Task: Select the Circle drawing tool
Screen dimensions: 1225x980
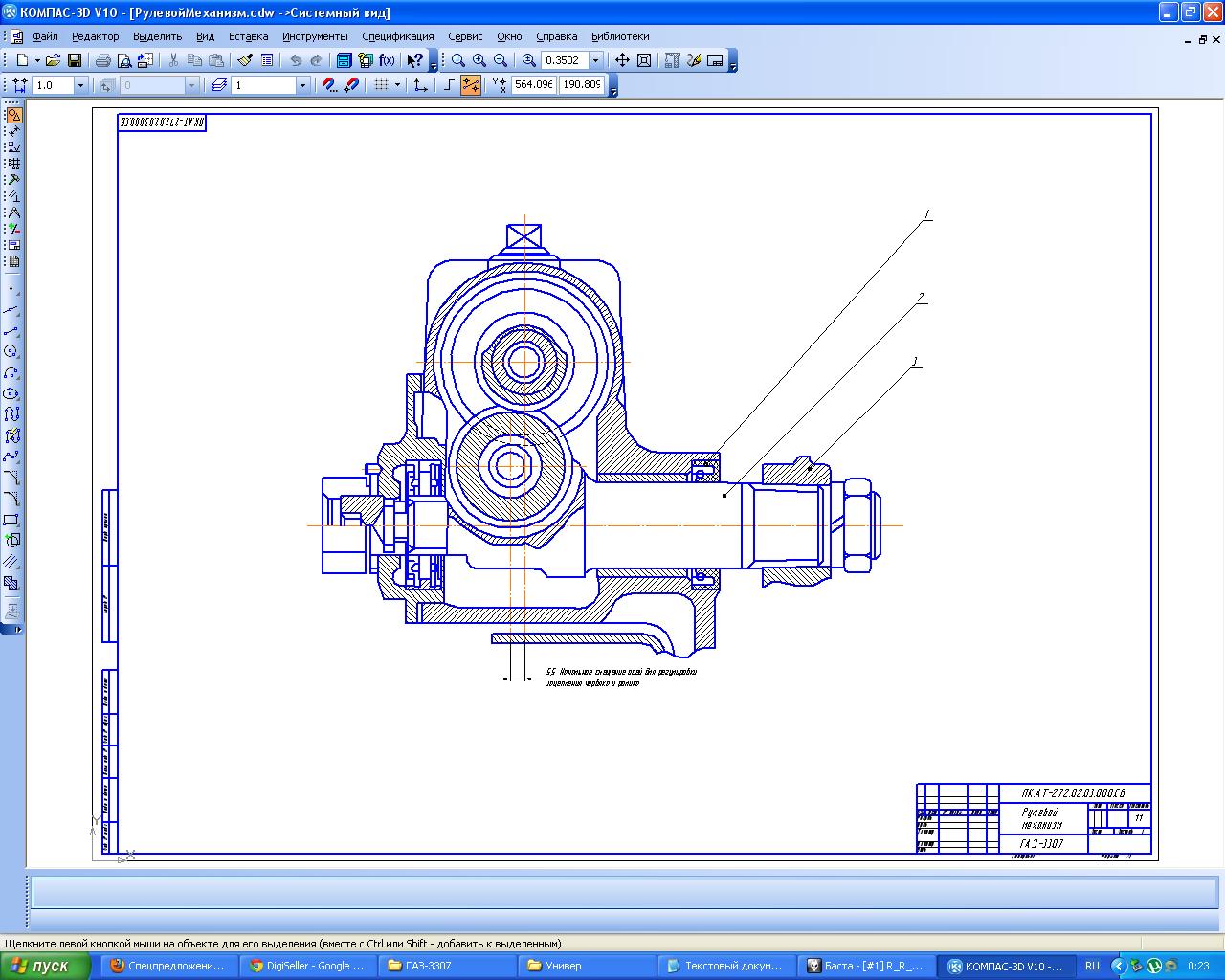Action: 12,351
